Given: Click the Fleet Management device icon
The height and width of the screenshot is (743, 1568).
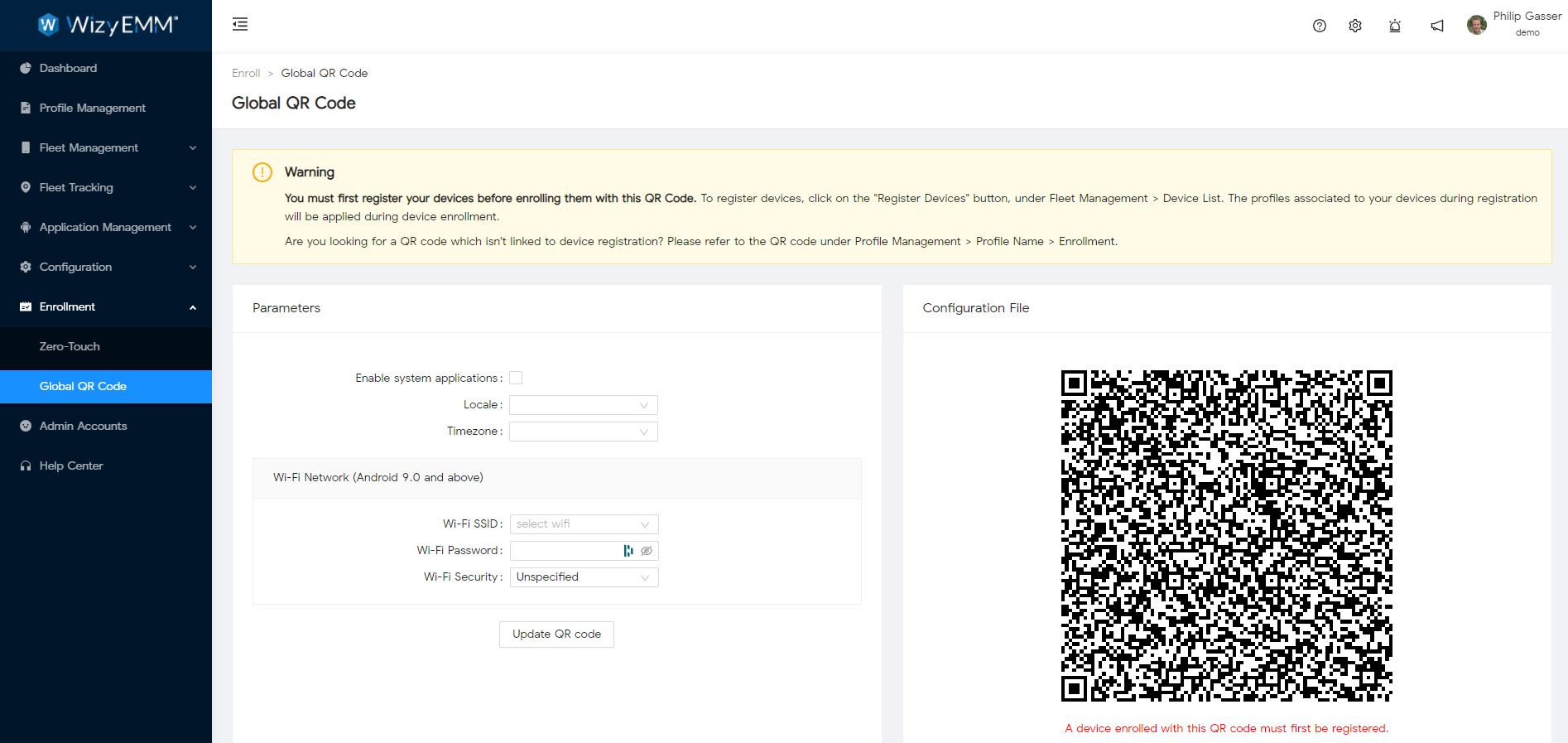Looking at the screenshot, I should tap(26, 147).
